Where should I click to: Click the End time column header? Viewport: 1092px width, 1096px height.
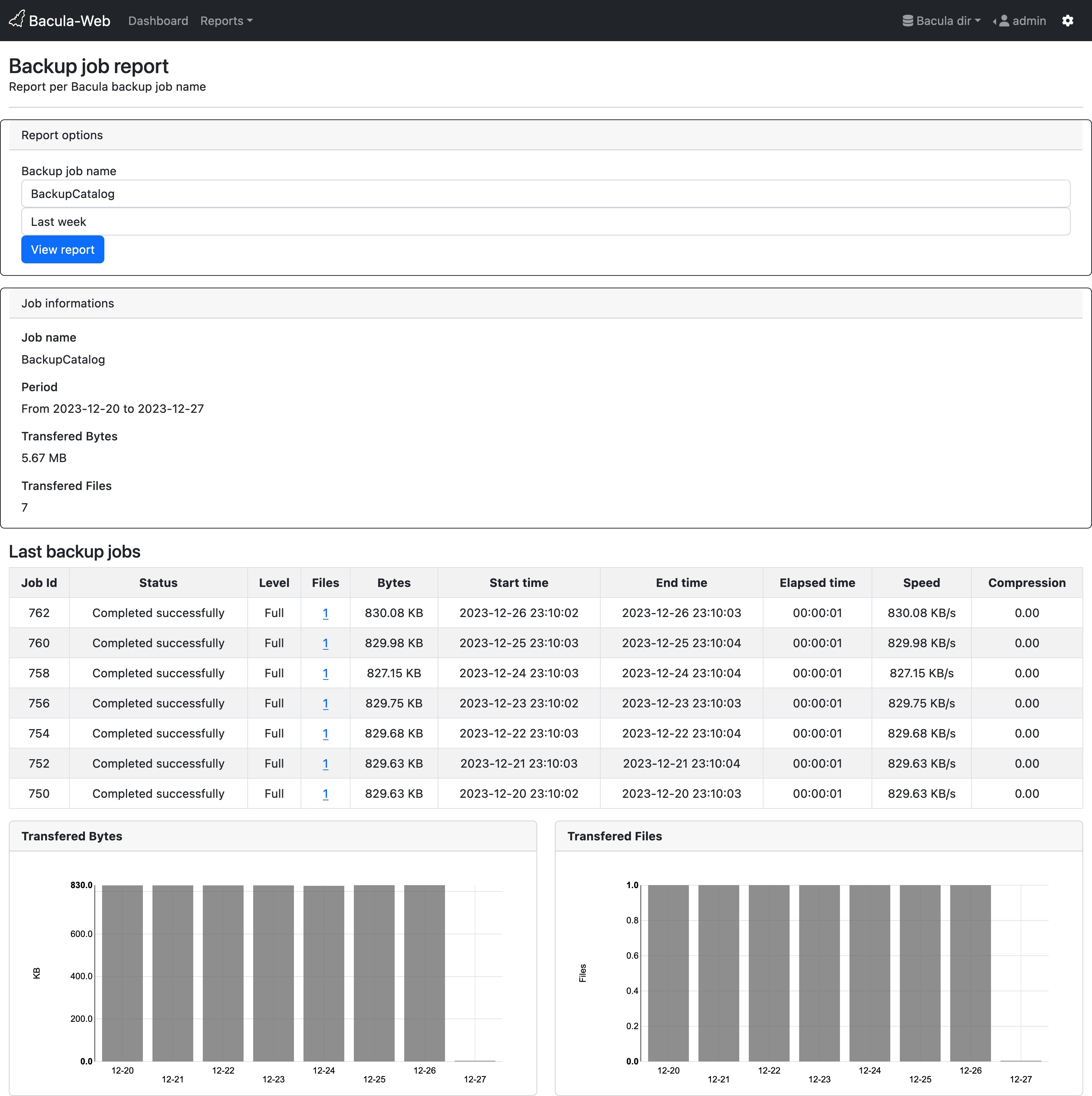tap(682, 583)
